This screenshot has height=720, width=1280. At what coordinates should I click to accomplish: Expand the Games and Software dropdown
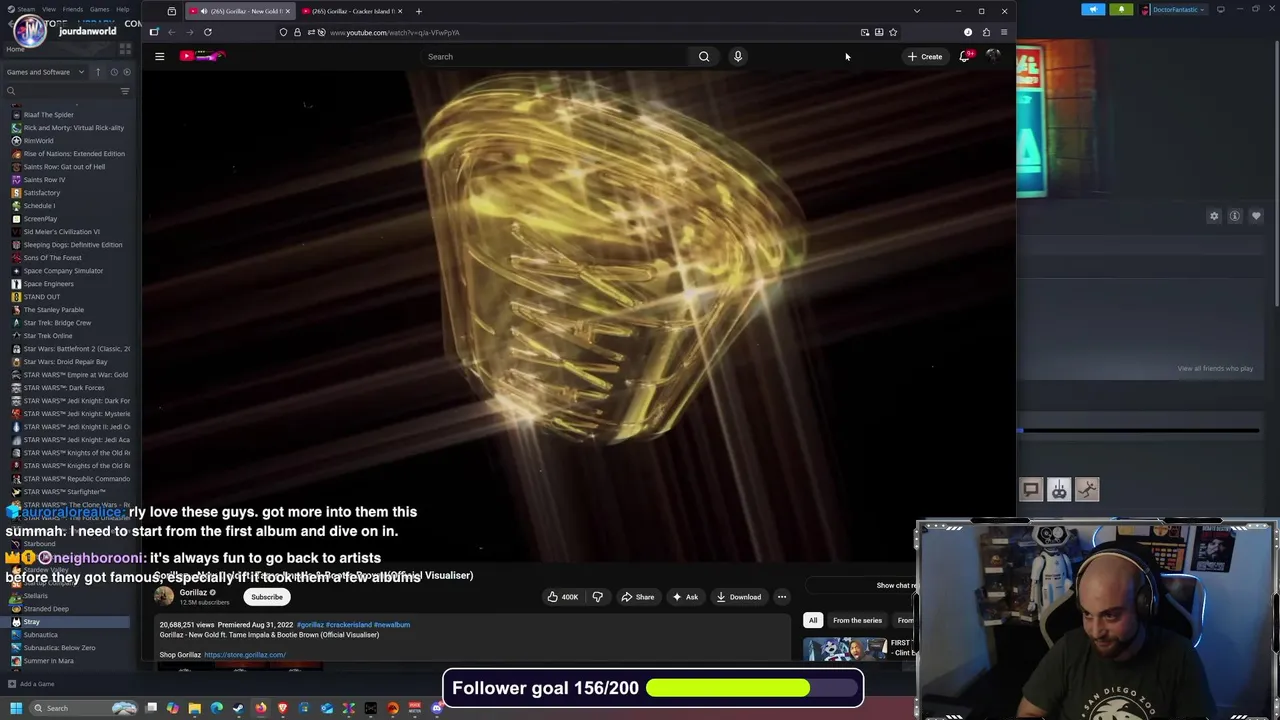pyautogui.click(x=45, y=72)
